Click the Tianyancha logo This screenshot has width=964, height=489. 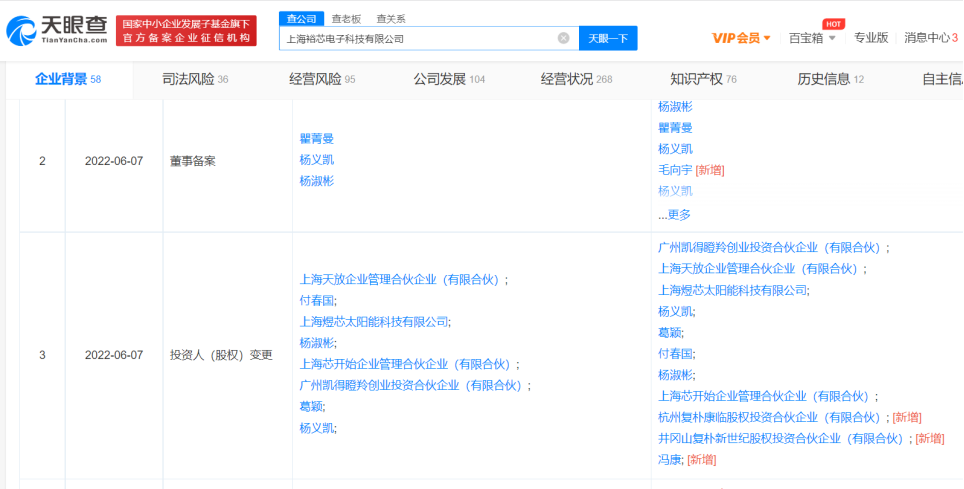point(57,30)
